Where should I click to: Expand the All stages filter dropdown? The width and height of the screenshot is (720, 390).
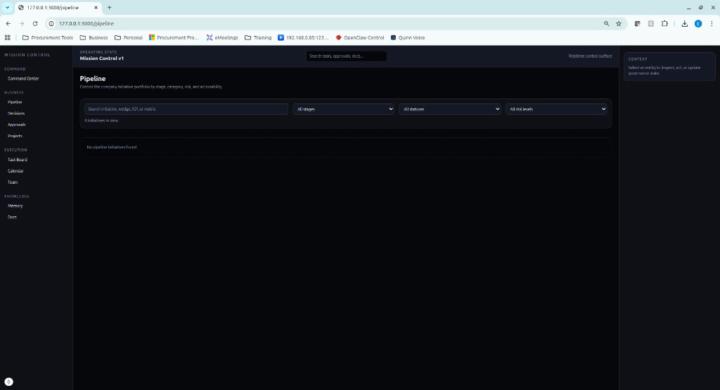coord(344,109)
